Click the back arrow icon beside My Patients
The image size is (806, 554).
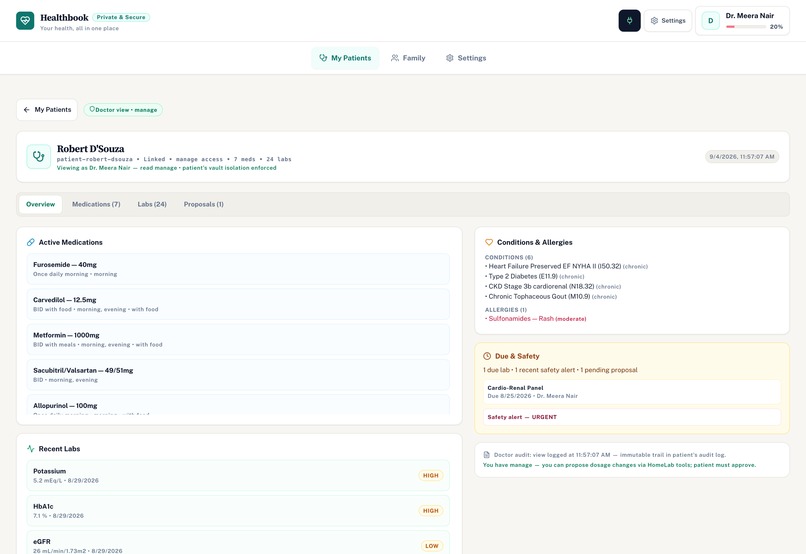[27, 109]
